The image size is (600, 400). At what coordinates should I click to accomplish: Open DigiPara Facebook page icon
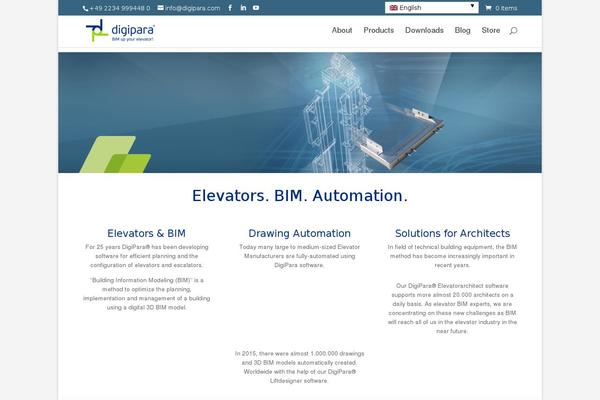(x=230, y=8)
